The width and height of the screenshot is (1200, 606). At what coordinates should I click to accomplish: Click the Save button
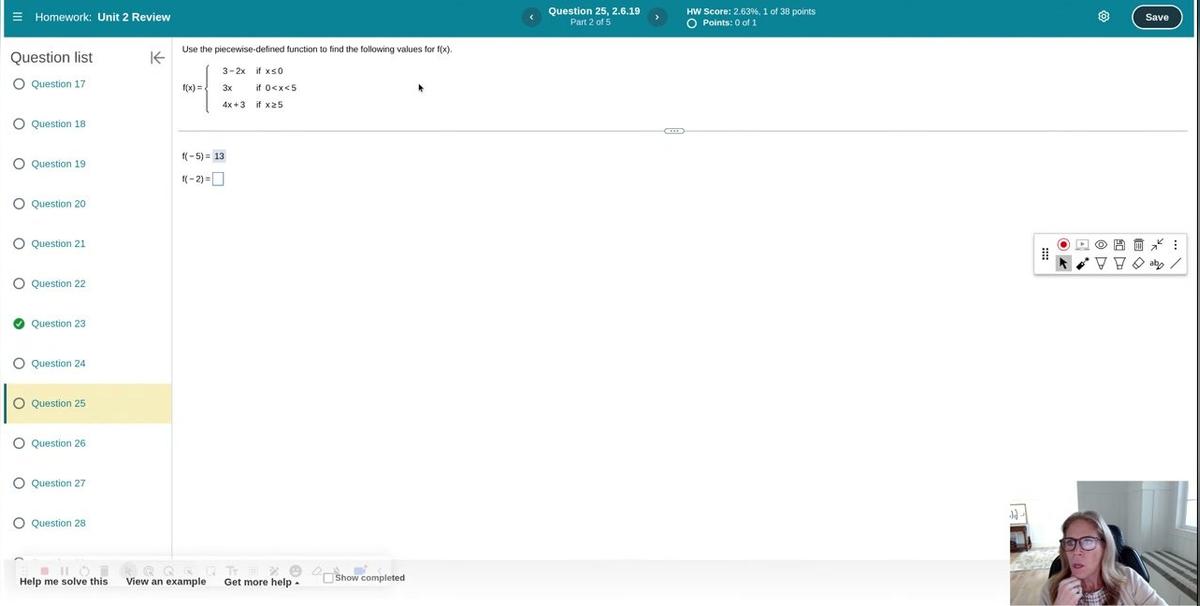(1156, 17)
